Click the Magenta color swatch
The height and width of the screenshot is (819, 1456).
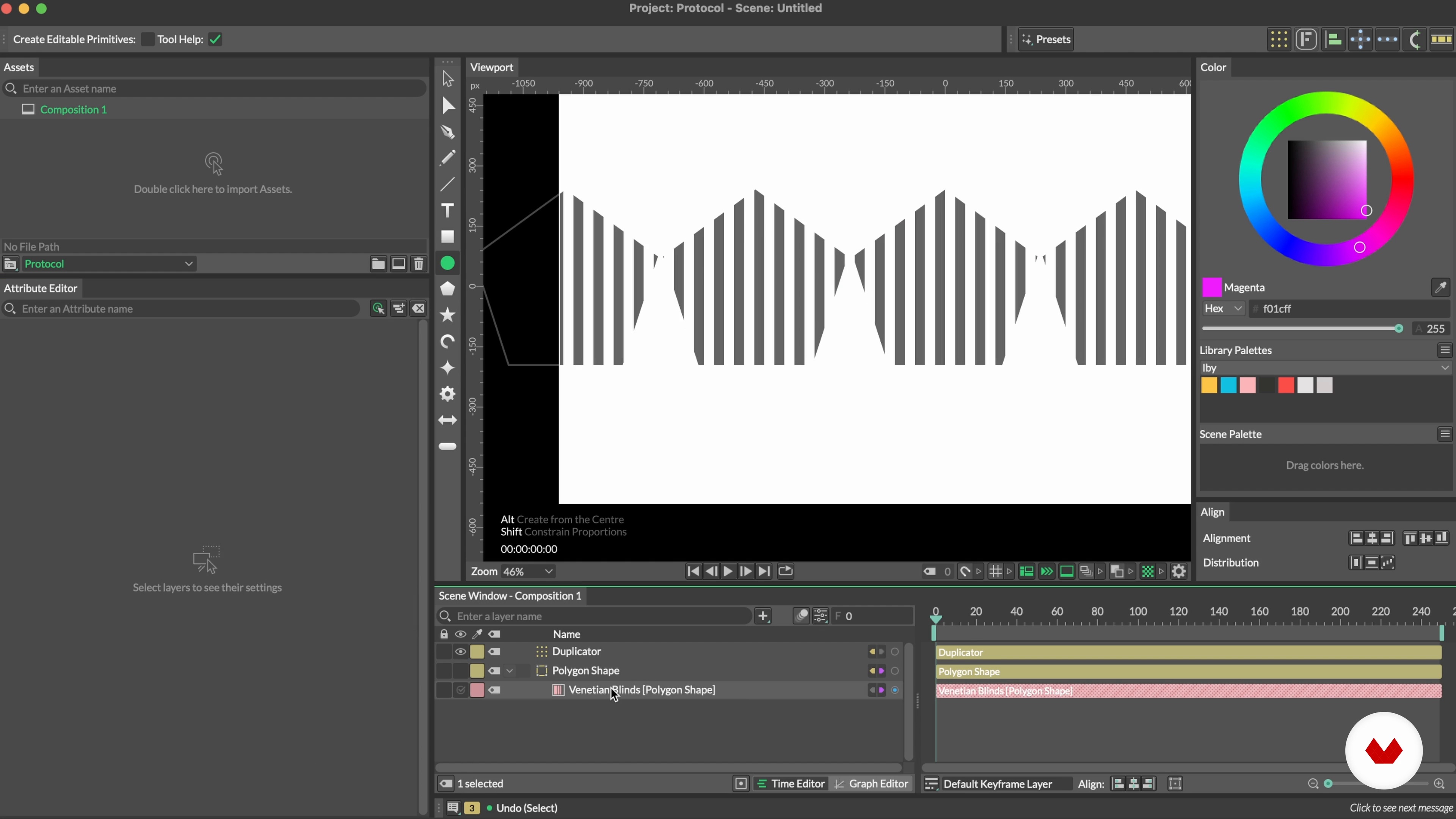point(1211,287)
